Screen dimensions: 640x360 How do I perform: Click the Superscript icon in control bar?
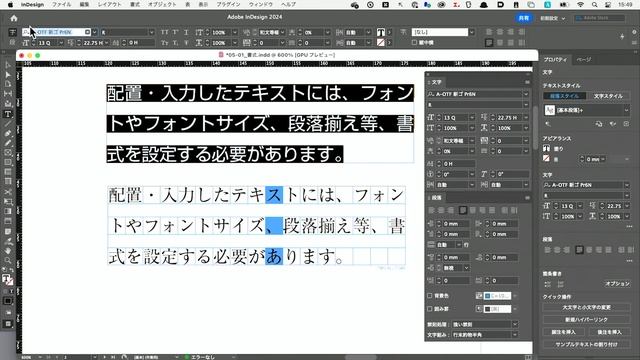(175, 32)
